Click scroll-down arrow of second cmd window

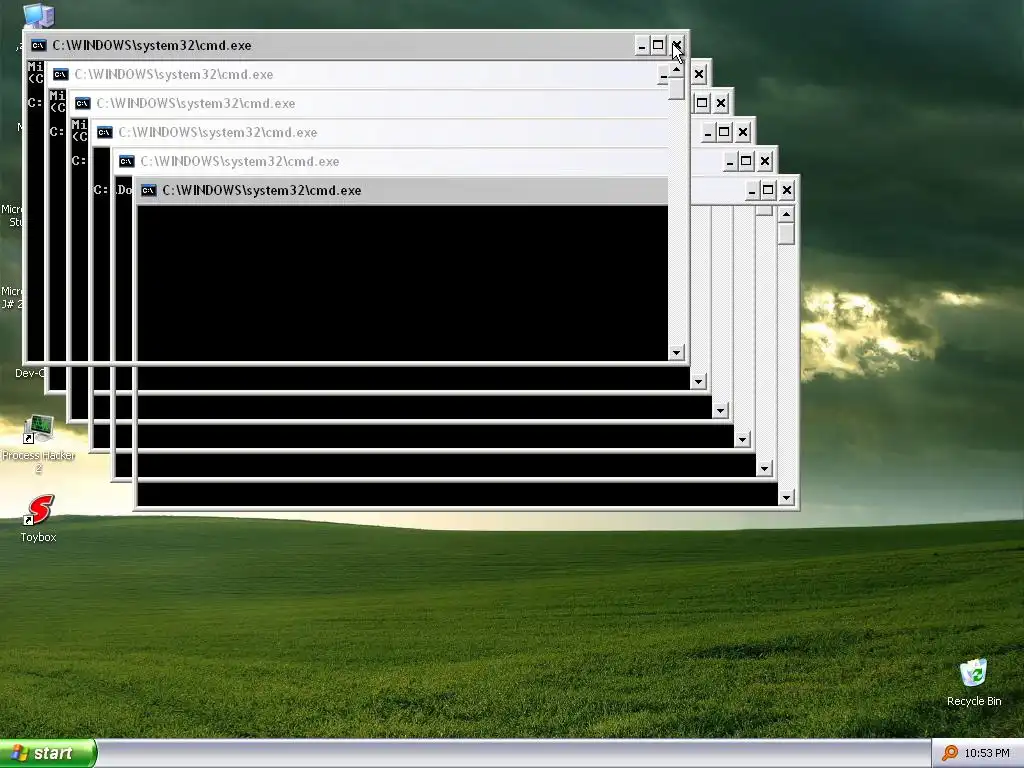click(699, 381)
